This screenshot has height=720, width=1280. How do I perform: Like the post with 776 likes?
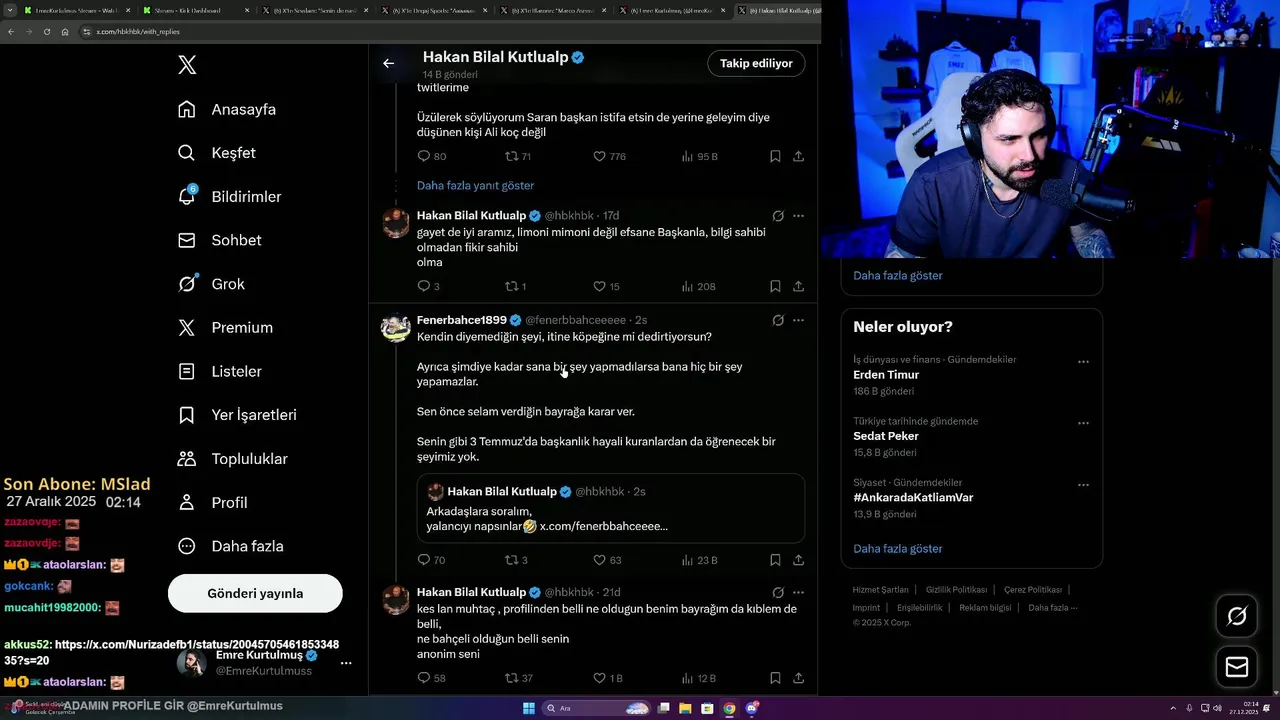tap(609, 156)
